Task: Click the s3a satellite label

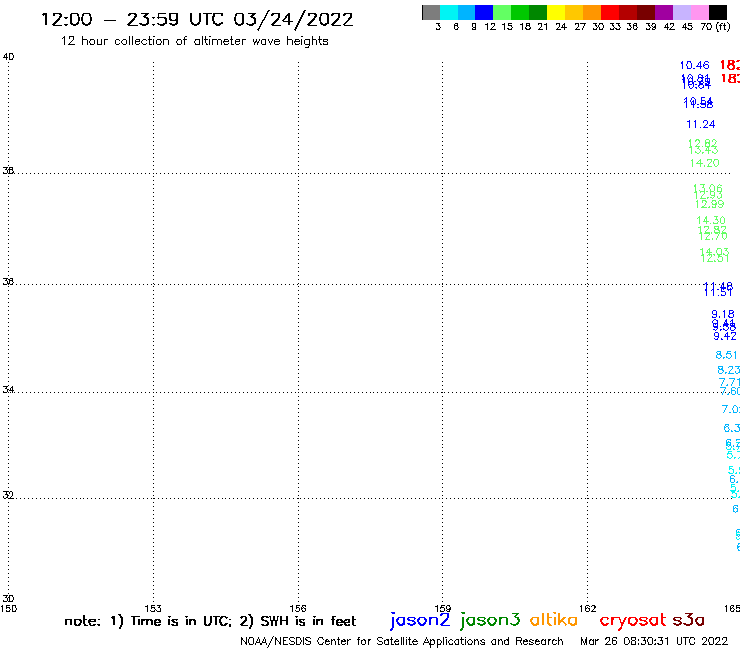Action: 689,620
